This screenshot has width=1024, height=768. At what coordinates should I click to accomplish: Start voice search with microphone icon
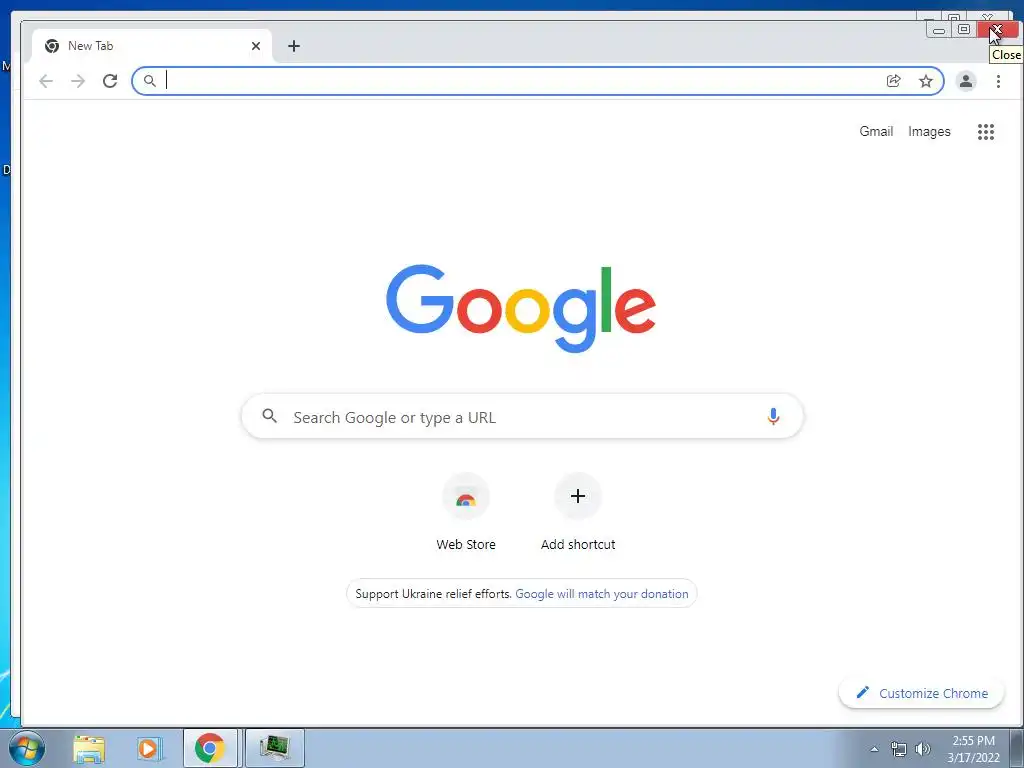[773, 416]
